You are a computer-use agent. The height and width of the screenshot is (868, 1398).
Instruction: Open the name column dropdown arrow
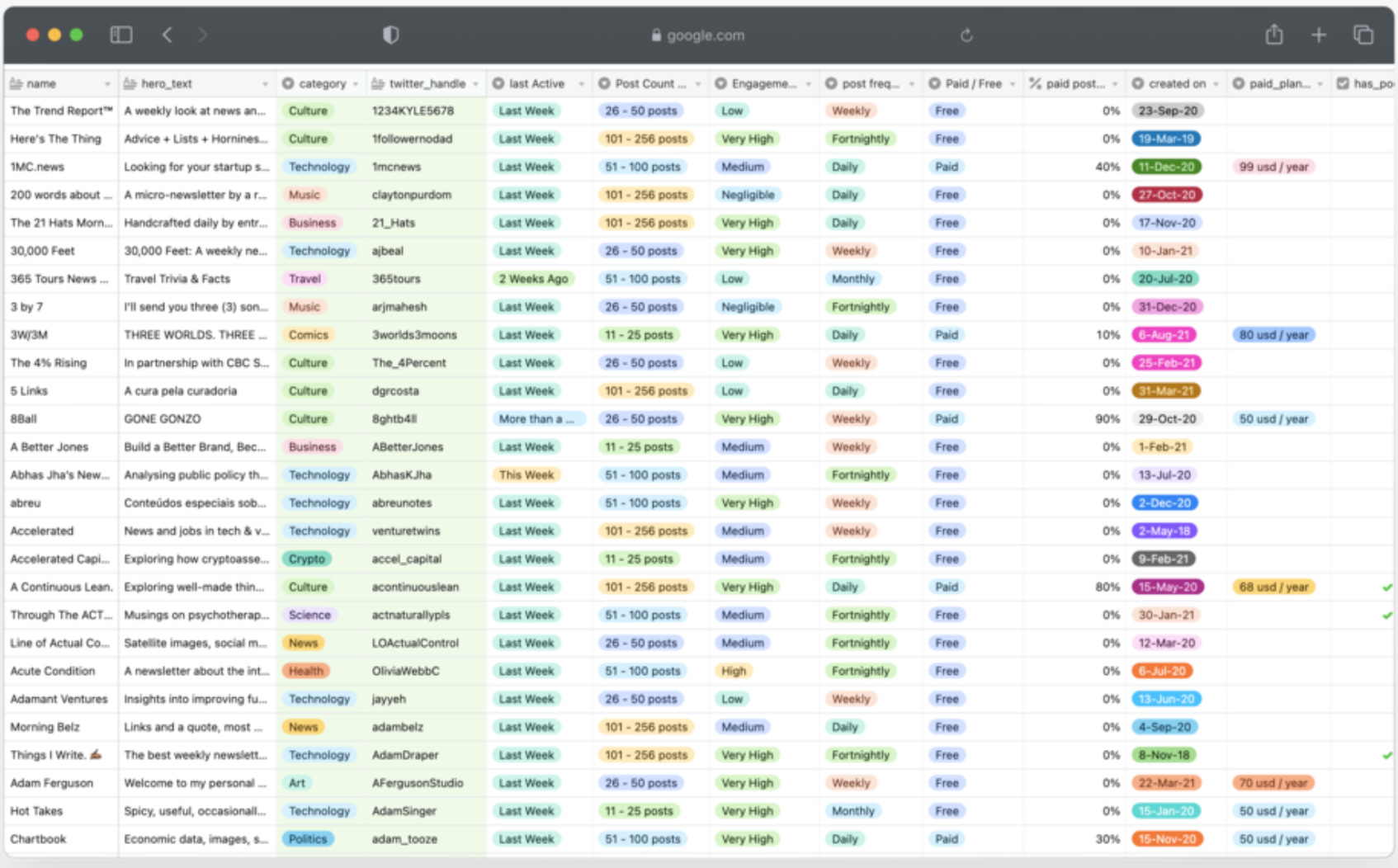(107, 84)
